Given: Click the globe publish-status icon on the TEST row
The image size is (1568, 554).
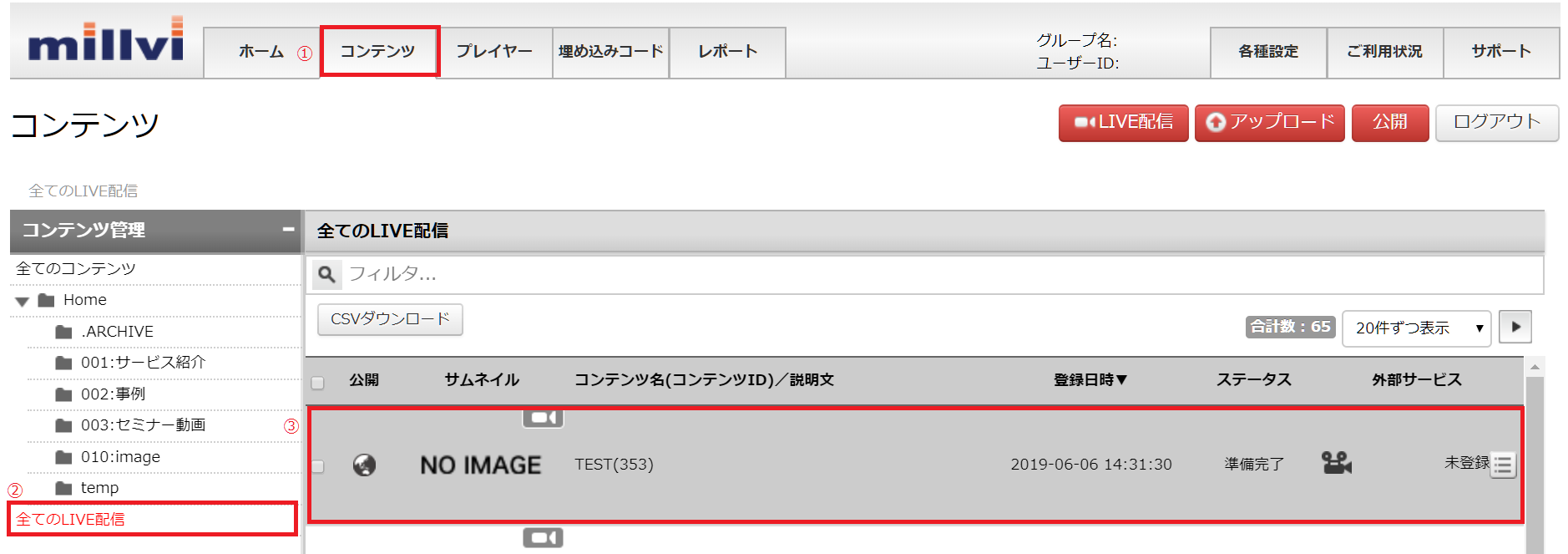Looking at the screenshot, I should [364, 465].
